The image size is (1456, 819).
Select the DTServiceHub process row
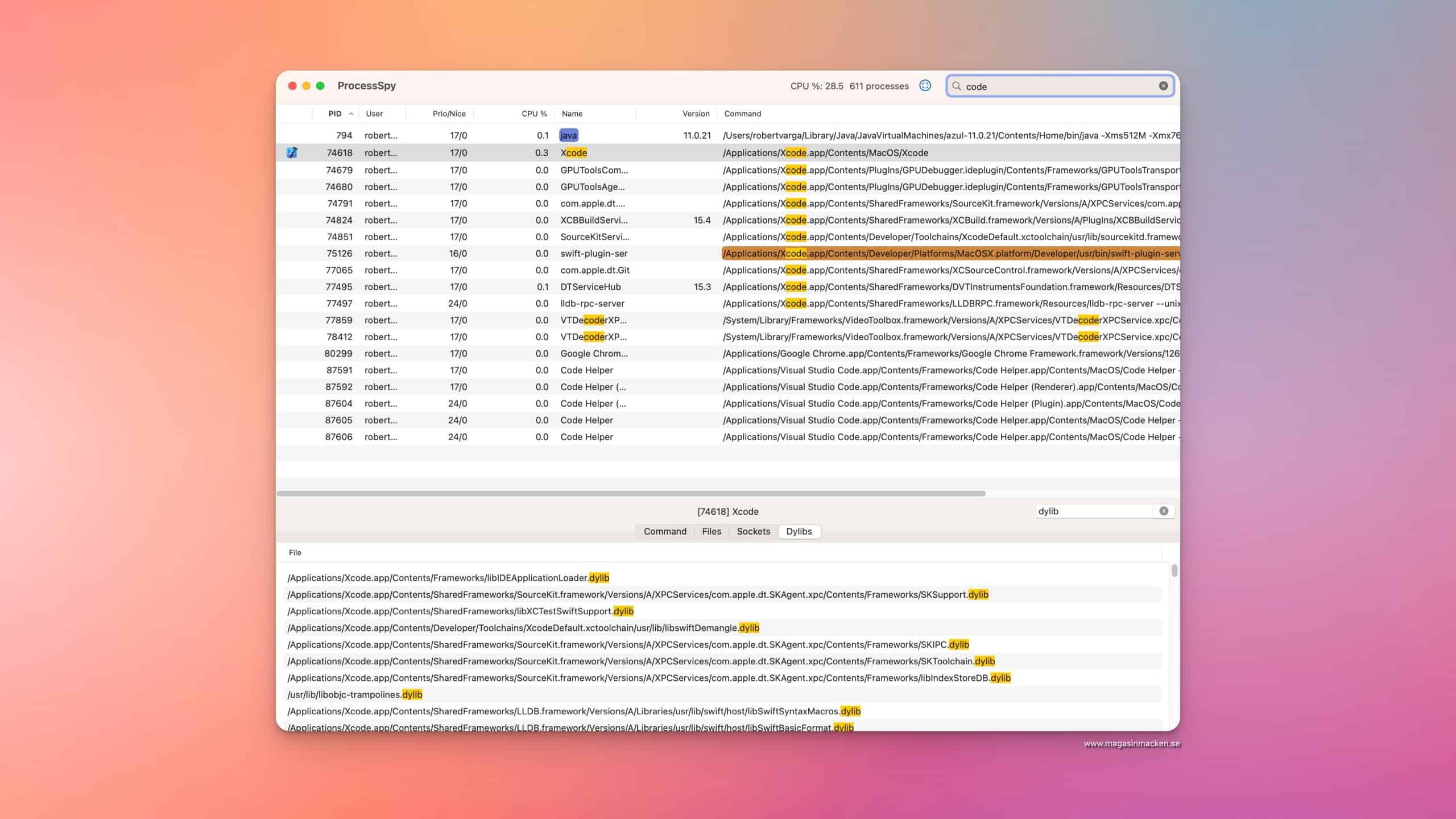click(728, 287)
